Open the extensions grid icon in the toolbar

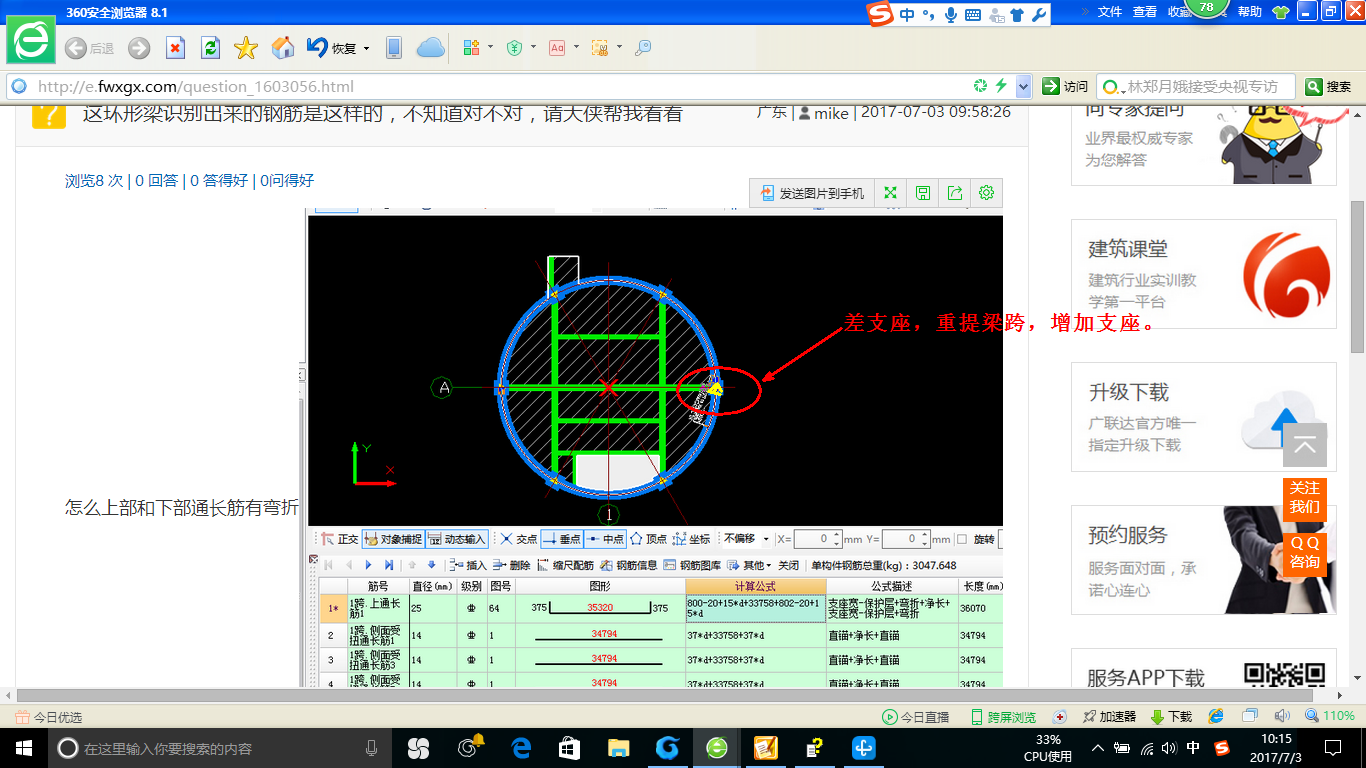click(472, 47)
